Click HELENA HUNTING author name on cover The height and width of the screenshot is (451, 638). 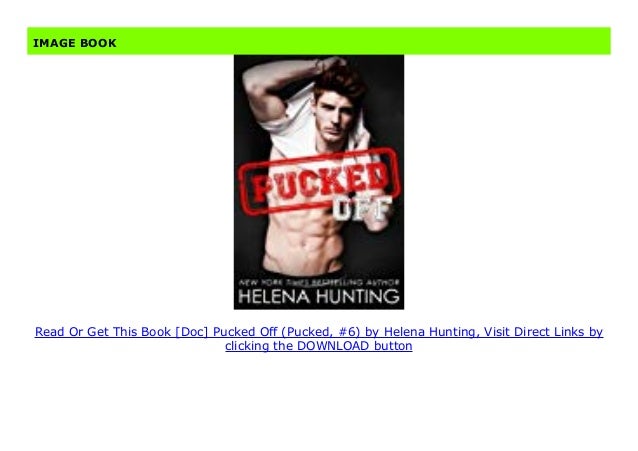pos(319,296)
